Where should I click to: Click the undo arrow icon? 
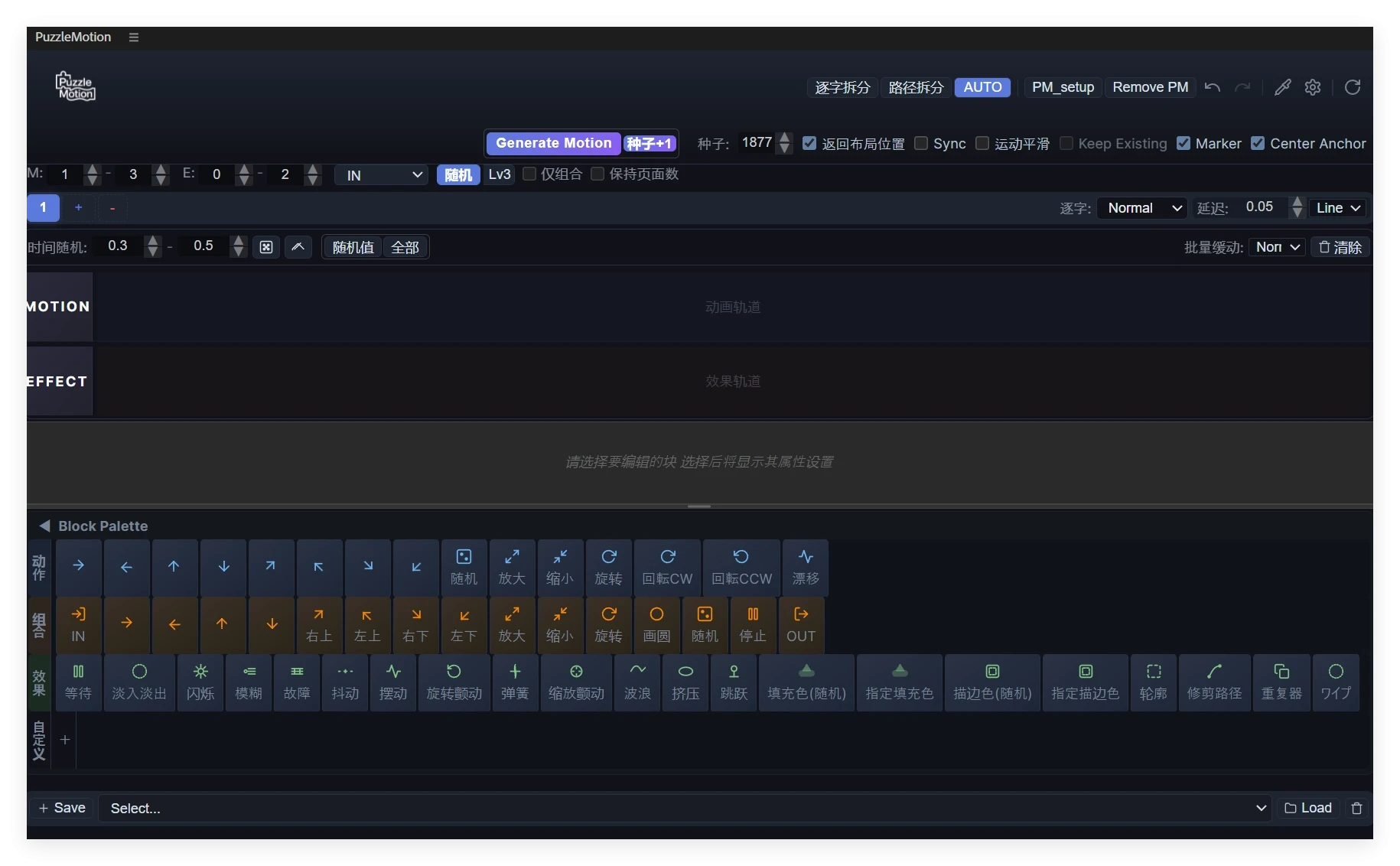point(1212,87)
